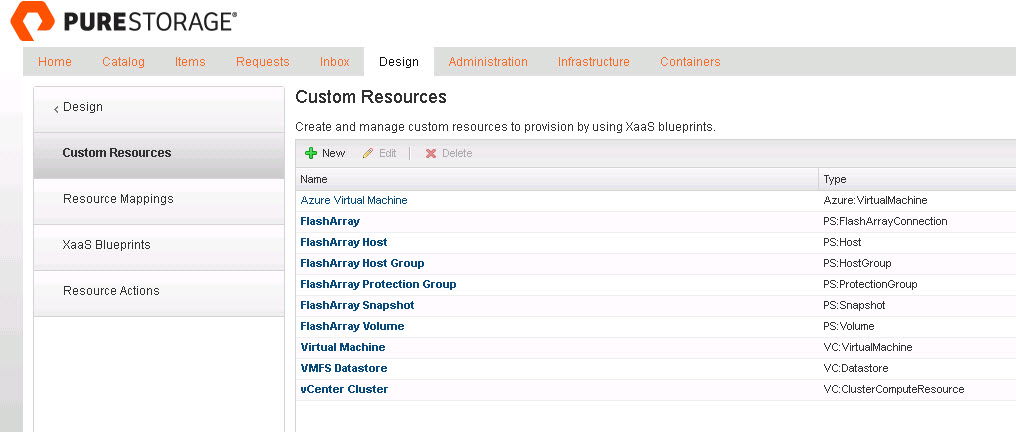Viewport: 1016px width, 432px height.
Task: Click the red X Delete icon
Action: click(x=431, y=153)
